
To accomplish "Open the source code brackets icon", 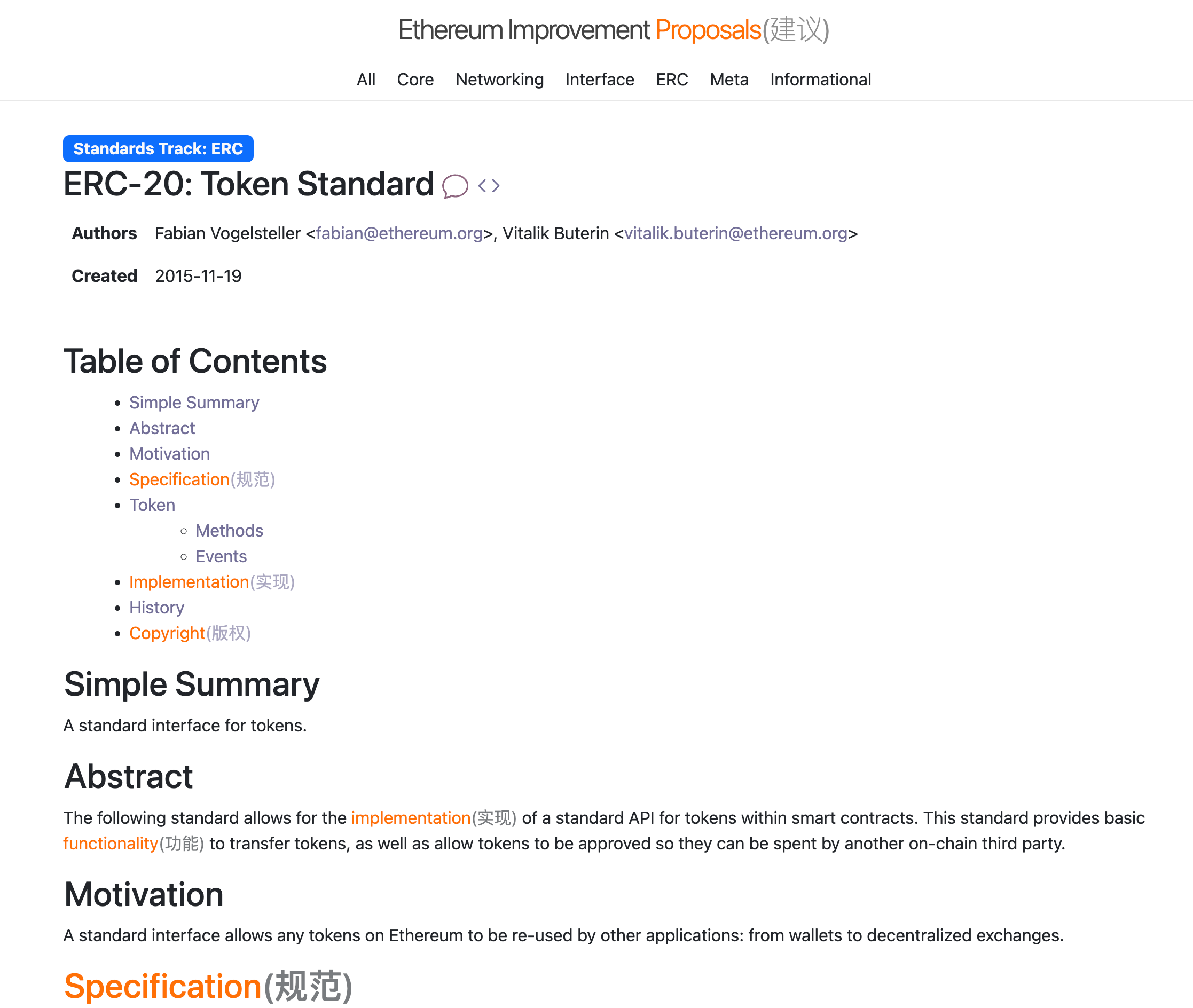I will point(489,186).
